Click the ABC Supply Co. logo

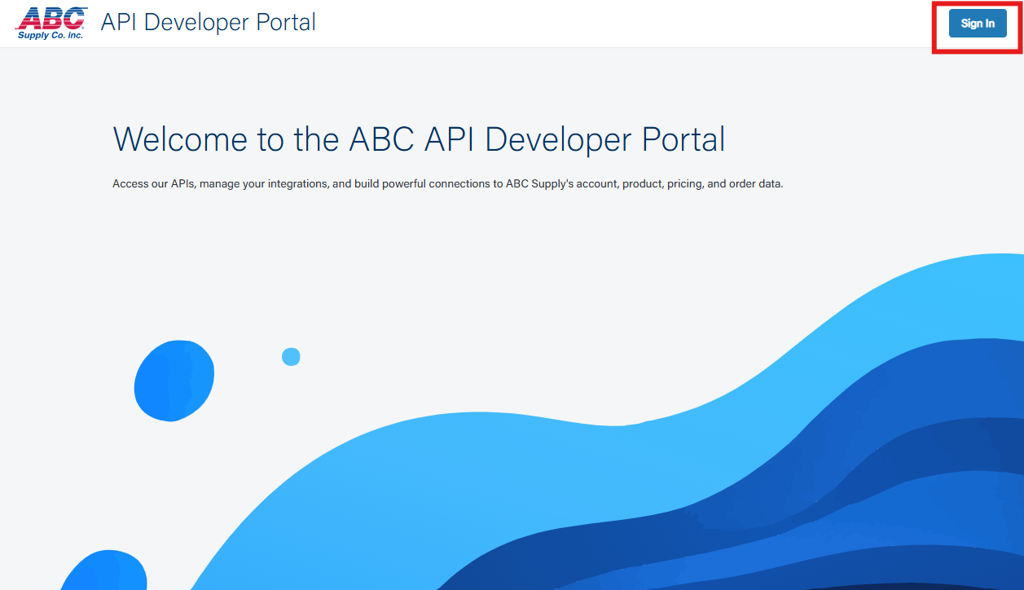(52, 19)
